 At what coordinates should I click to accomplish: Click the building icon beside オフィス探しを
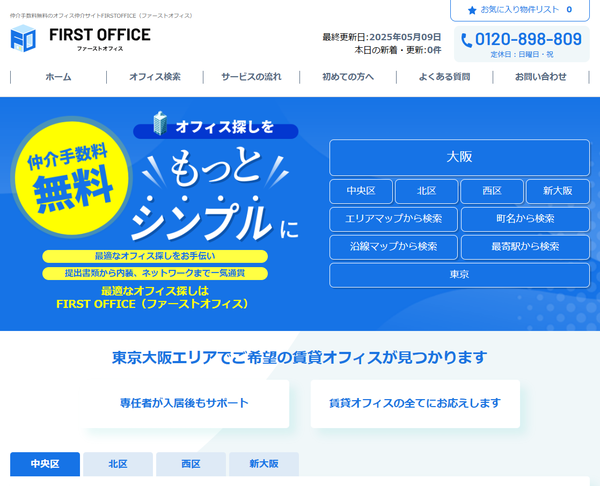[x=160, y=123]
